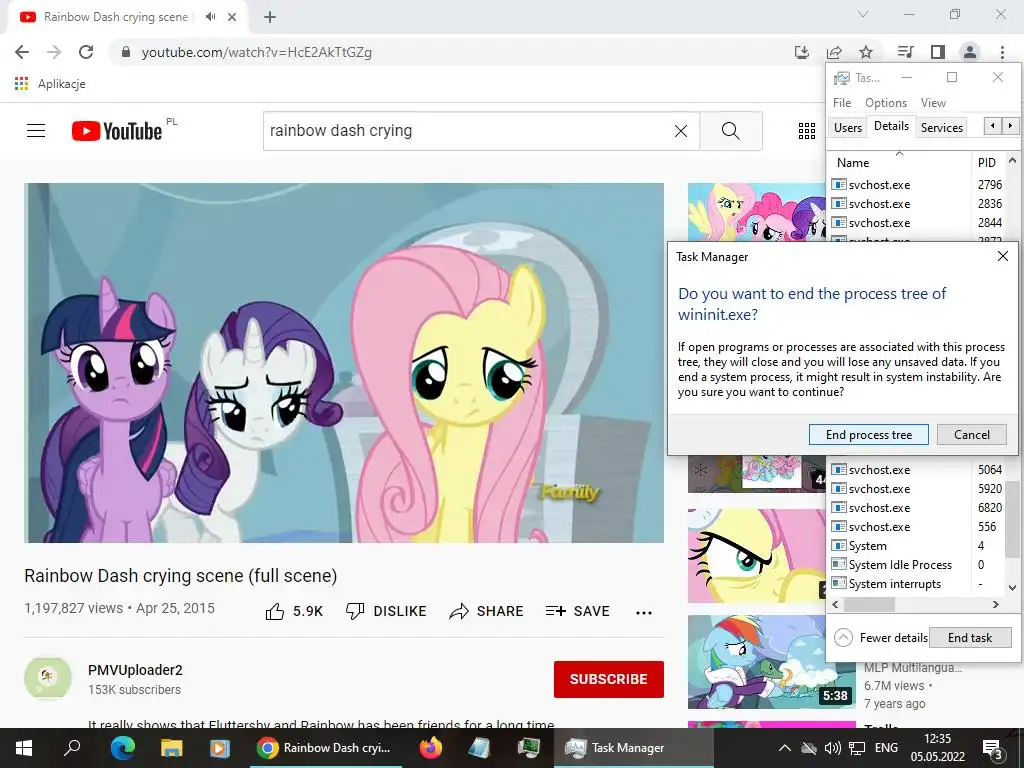Open more actions ellipsis under video
Screen dimensions: 1024x768
point(644,613)
